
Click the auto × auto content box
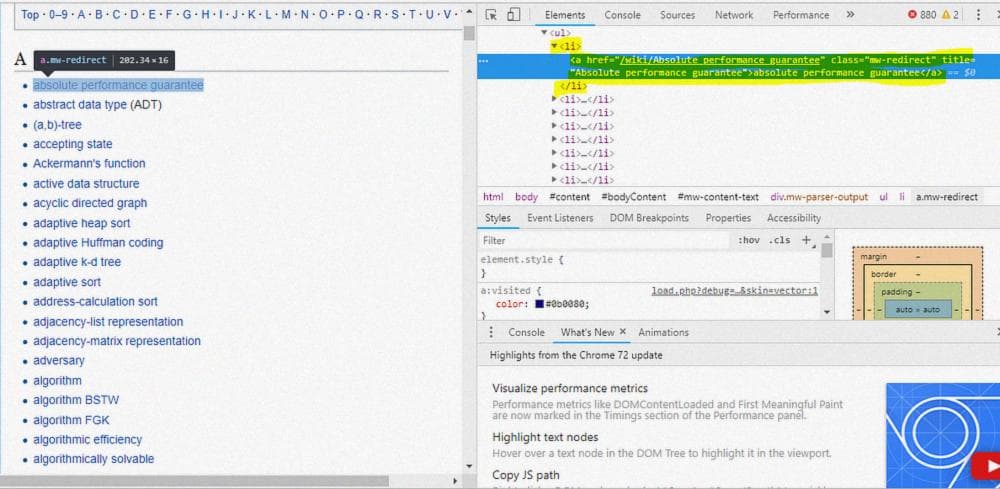click(x=917, y=309)
